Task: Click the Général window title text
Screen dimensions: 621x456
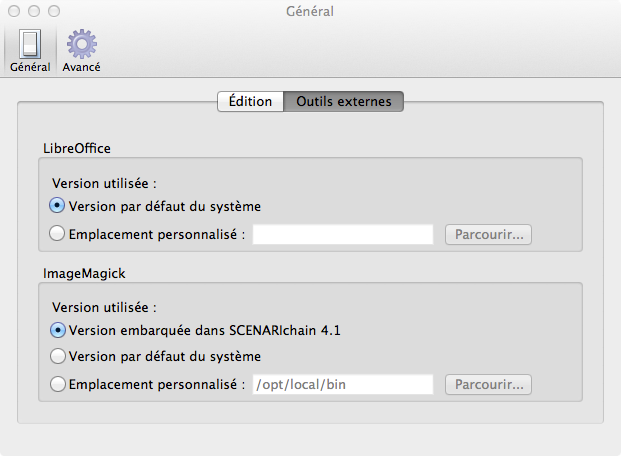Action: (310, 11)
